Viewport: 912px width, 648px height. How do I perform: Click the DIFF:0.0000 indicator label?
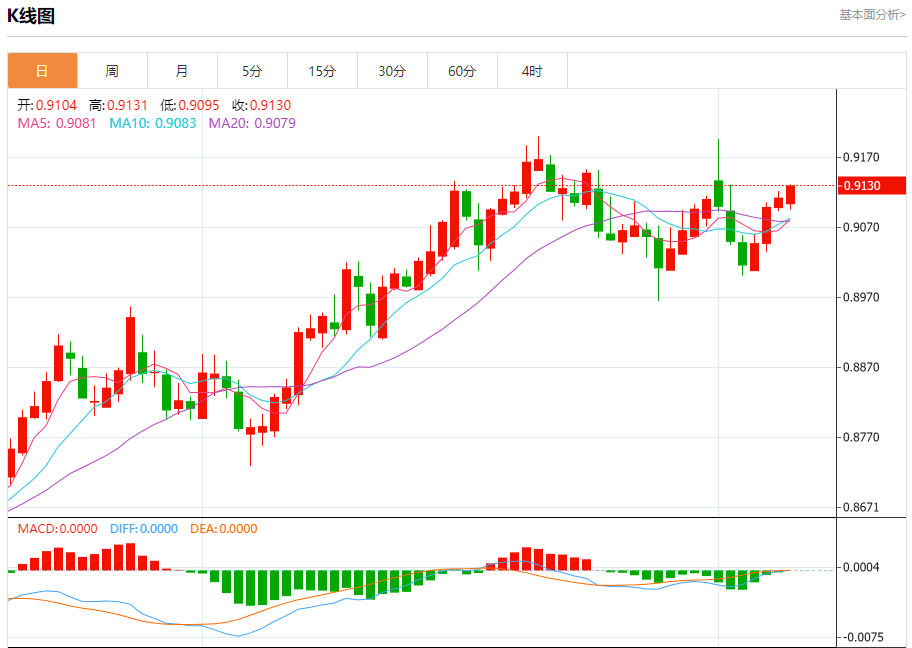[x=144, y=529]
